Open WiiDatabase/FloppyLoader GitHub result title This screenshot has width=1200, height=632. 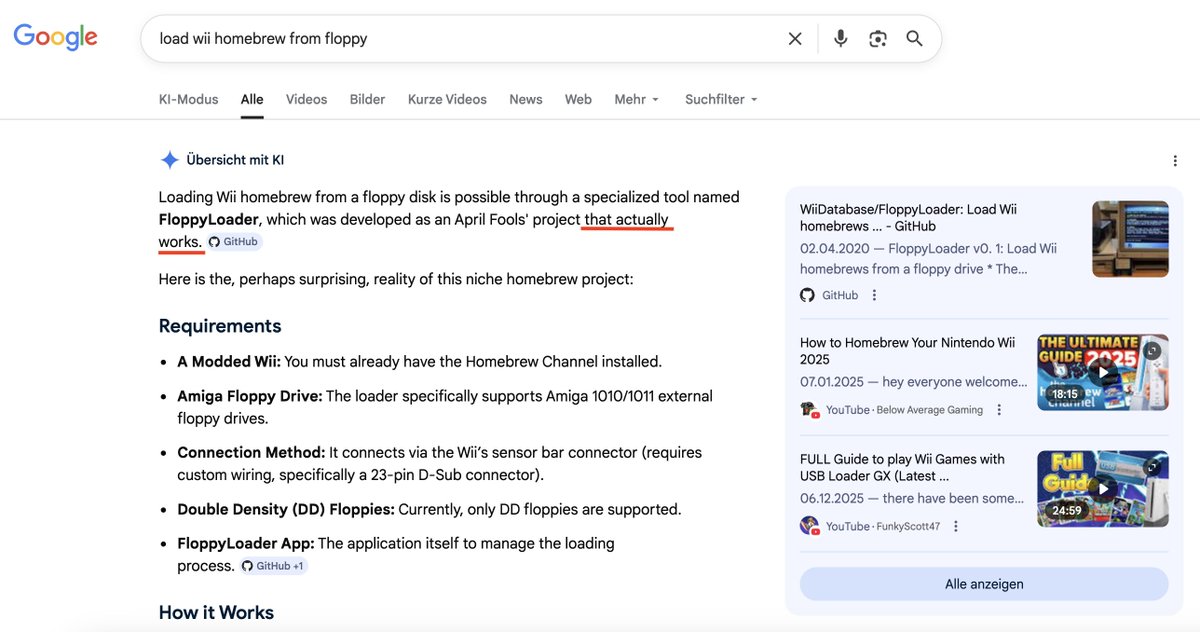908,218
